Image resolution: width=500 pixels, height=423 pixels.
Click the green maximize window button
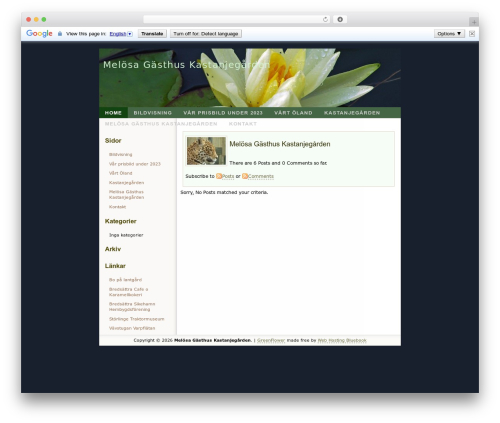(x=44, y=19)
